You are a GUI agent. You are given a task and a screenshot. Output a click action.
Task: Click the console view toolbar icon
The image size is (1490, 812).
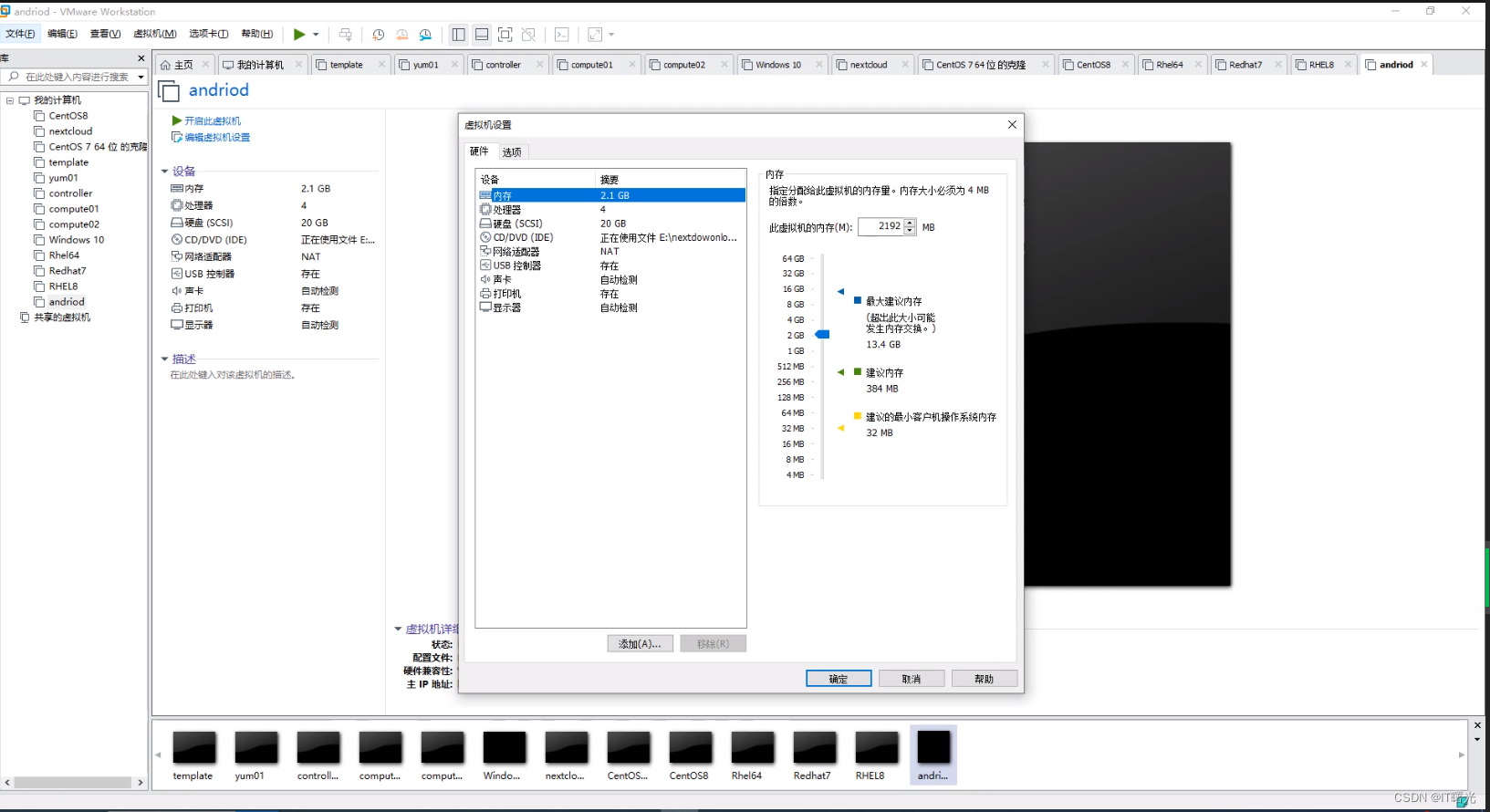click(x=562, y=35)
